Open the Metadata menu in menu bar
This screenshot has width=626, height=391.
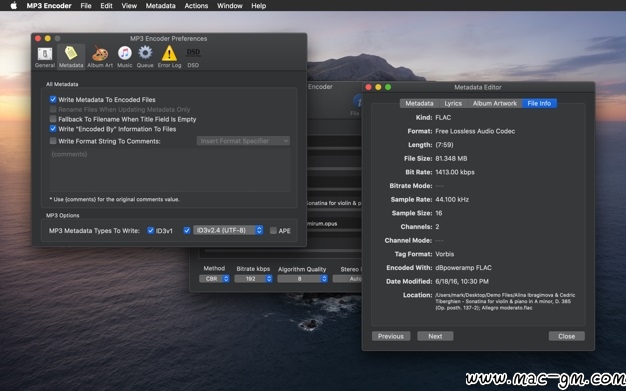[x=160, y=6]
